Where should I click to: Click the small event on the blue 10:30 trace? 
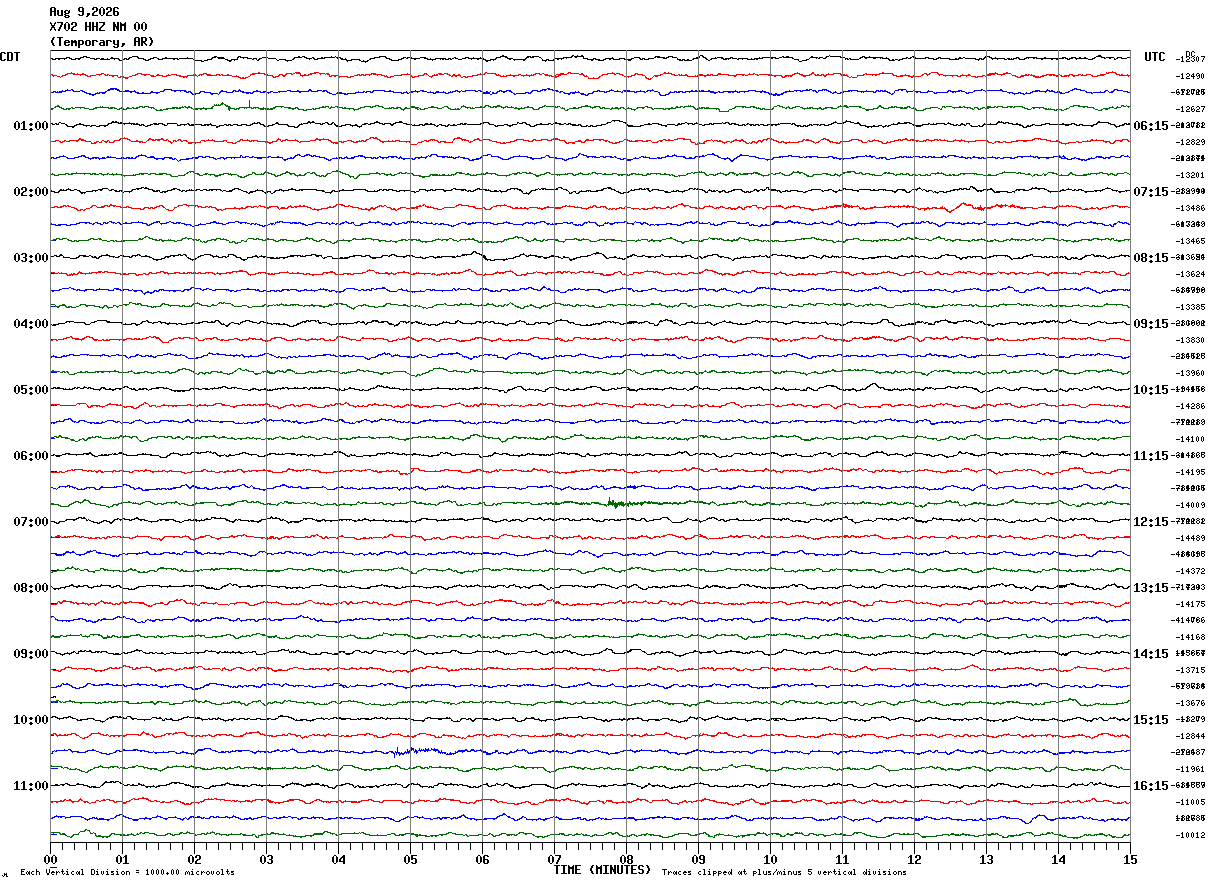(x=418, y=750)
